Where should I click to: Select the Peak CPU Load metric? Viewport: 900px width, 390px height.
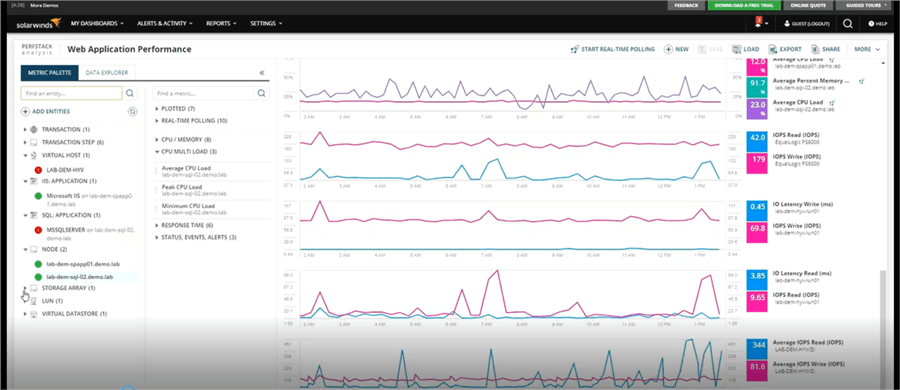pyautogui.click(x=211, y=190)
